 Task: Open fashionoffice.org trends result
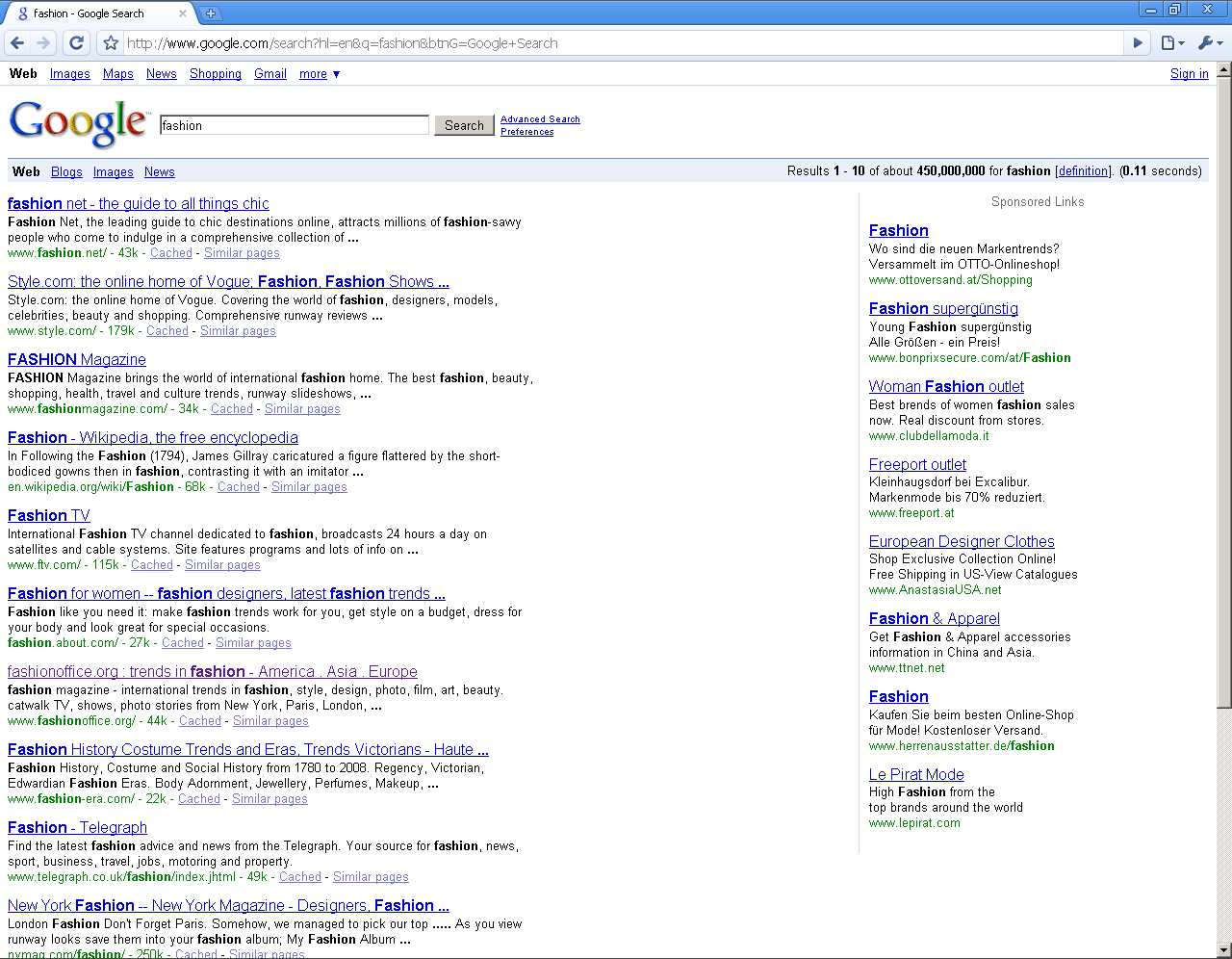213,671
